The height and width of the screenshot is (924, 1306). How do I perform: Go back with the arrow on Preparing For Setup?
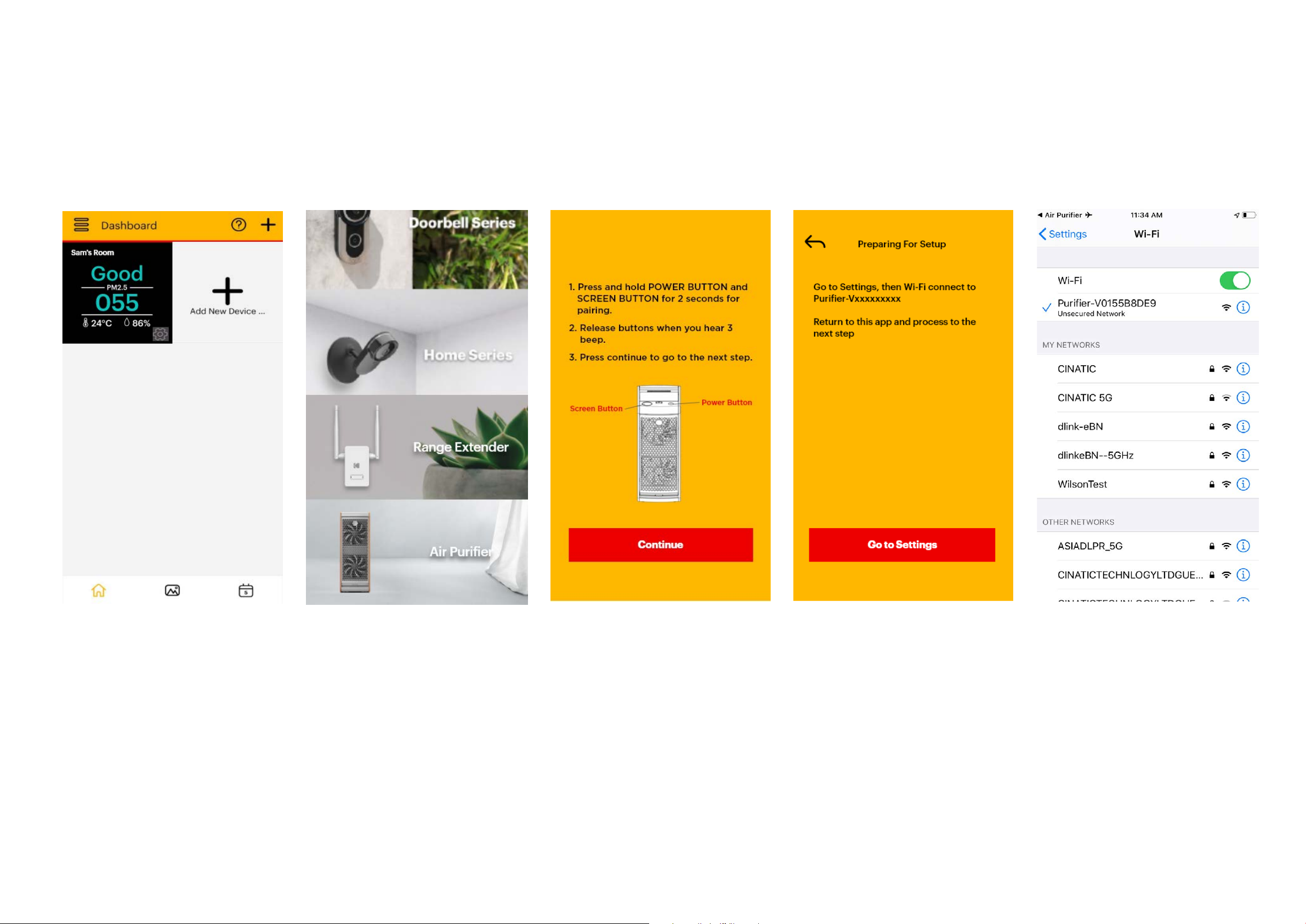point(815,242)
